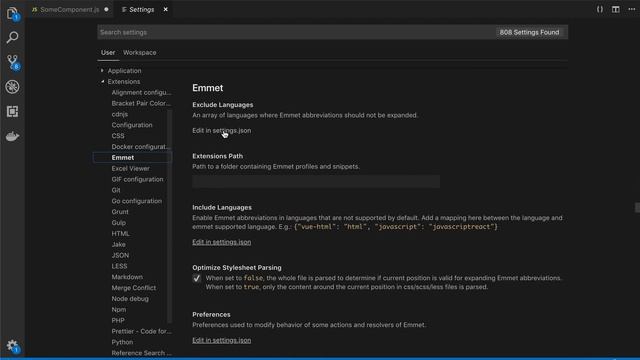The width and height of the screenshot is (640, 360).
Task: Select Merge Conflict in settings tree
Action: (133, 288)
